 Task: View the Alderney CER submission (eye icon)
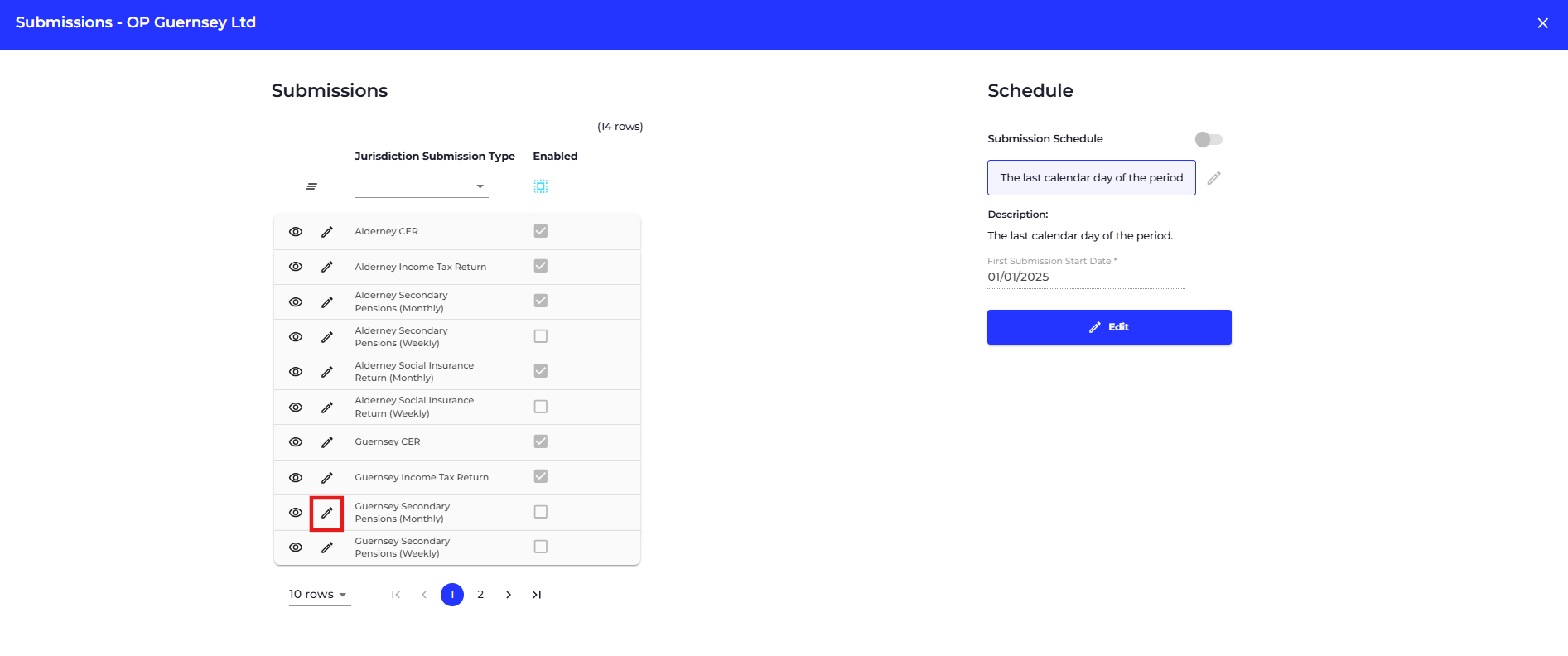[x=296, y=232]
